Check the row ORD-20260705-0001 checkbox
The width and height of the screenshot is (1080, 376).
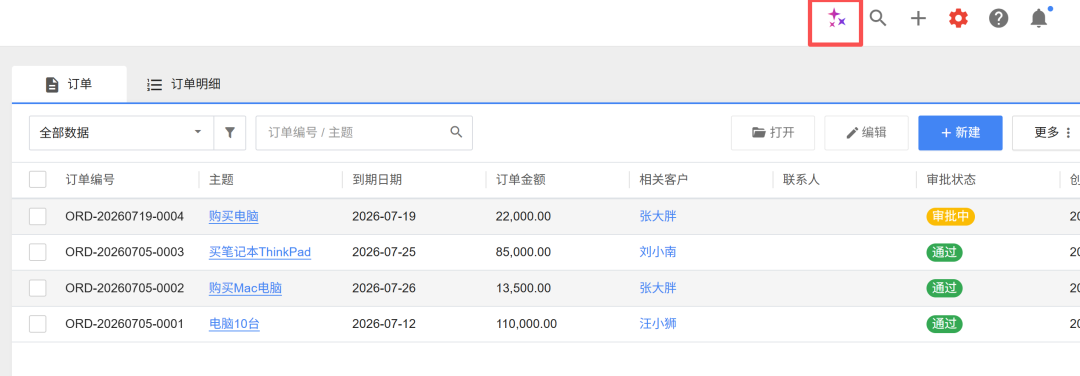point(38,324)
